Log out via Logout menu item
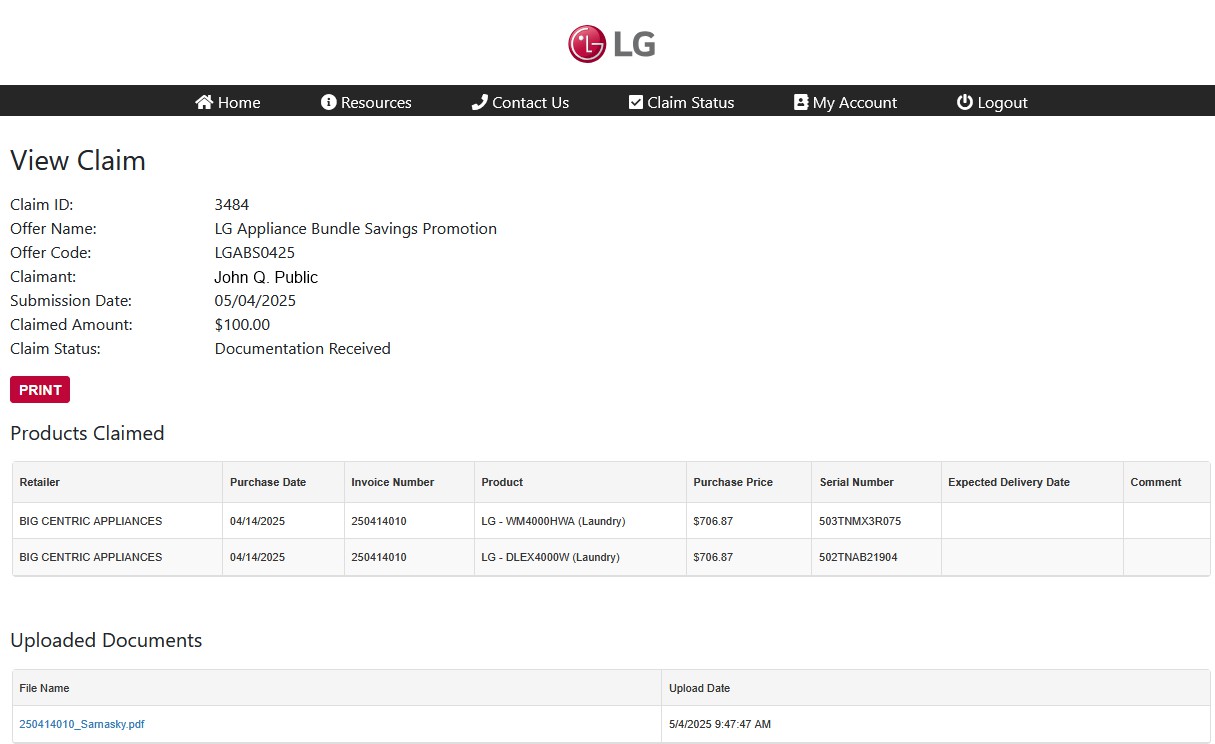This screenshot has width=1215, height=744. [x=992, y=102]
